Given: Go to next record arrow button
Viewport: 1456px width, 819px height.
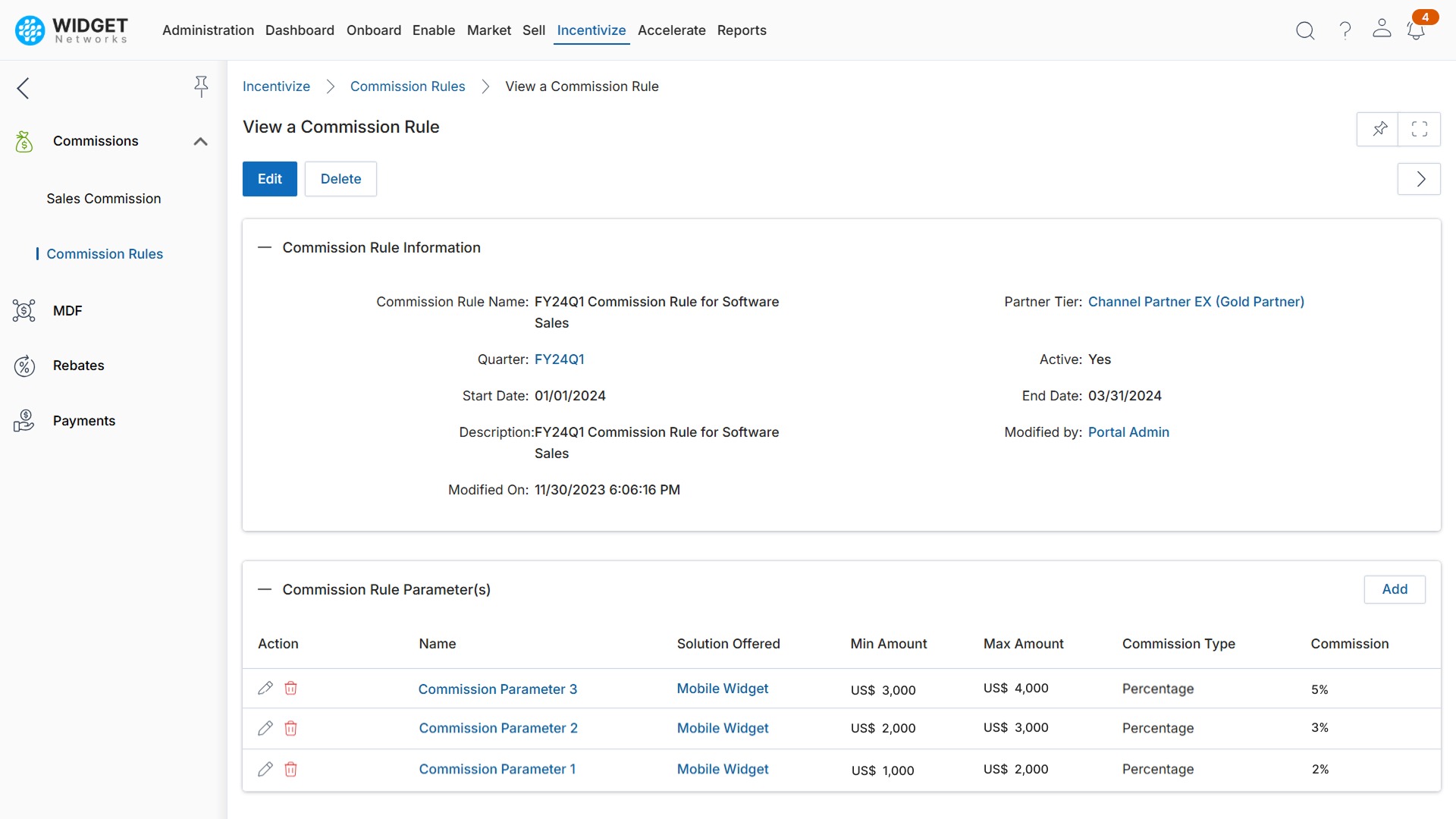Looking at the screenshot, I should (x=1419, y=179).
